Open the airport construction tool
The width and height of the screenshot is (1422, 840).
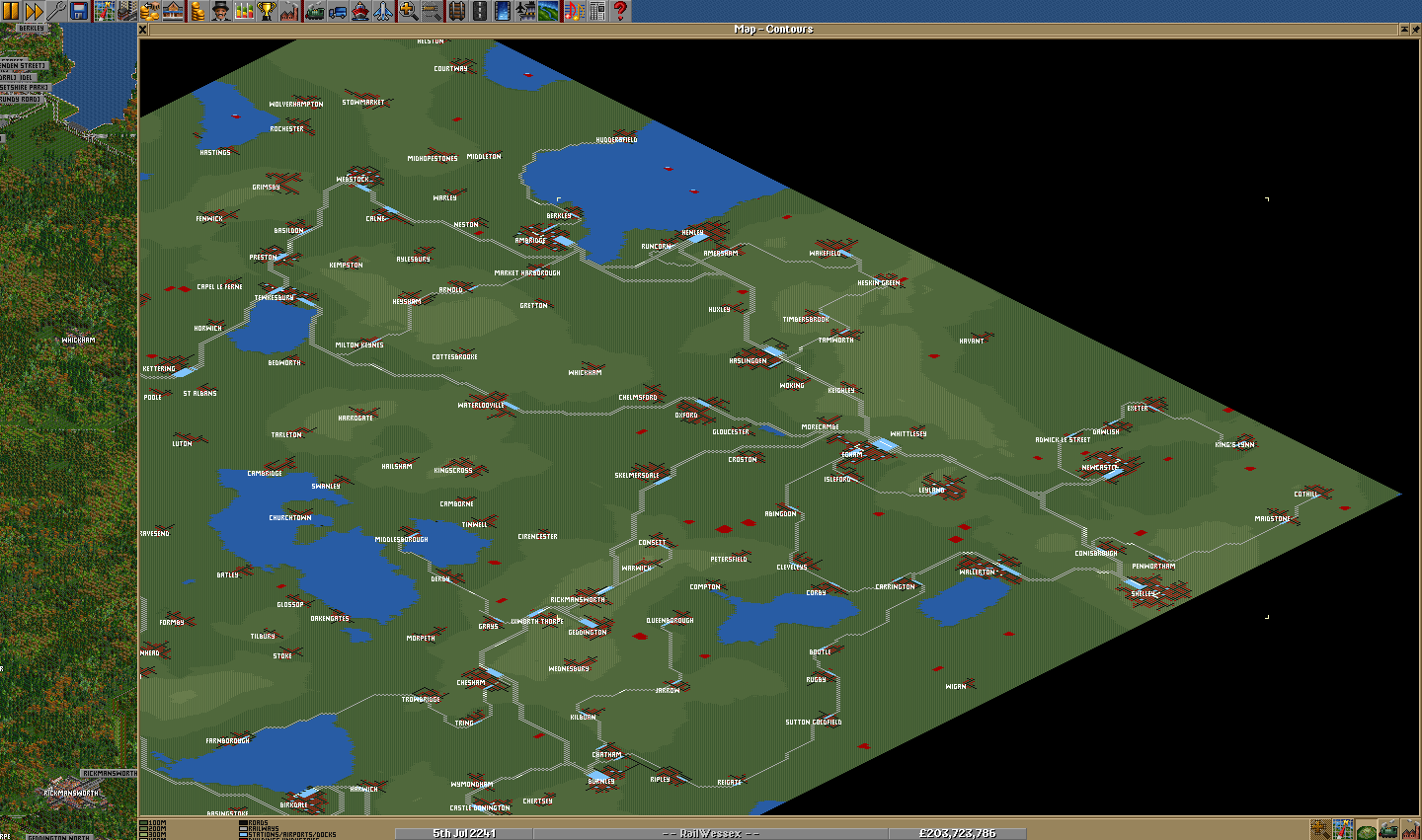pos(524,11)
